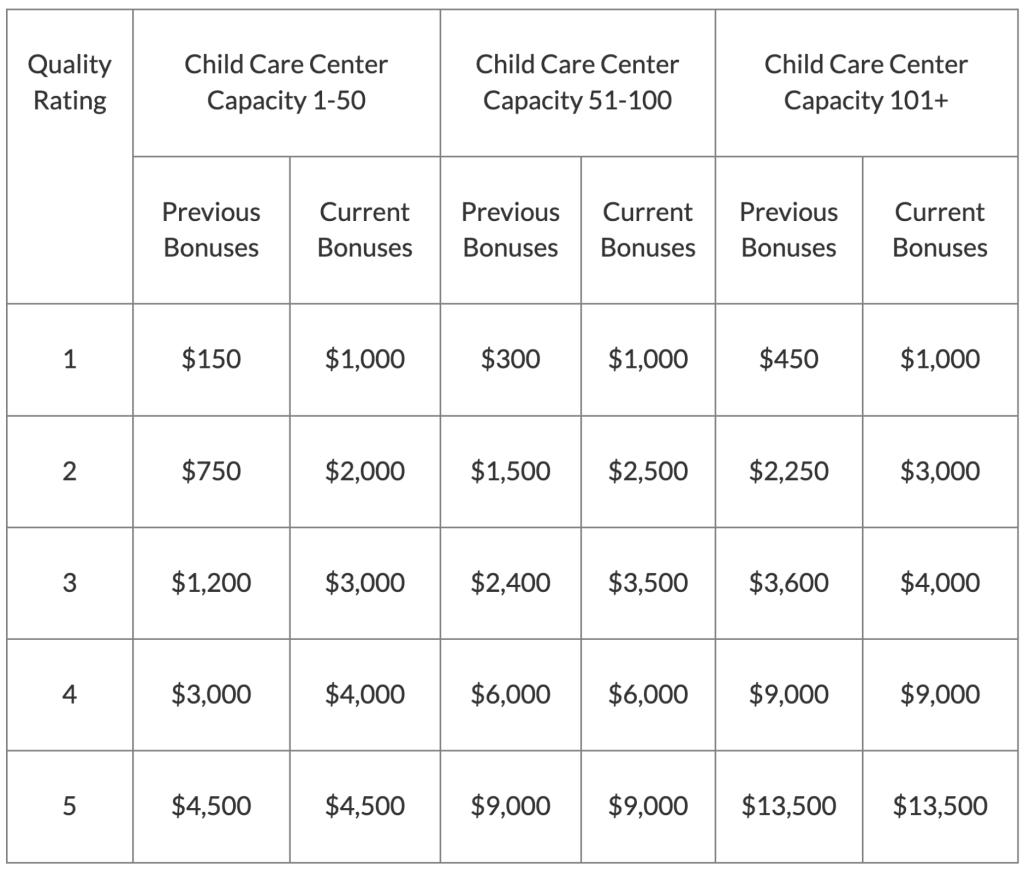
Task: Click the $2,500 bonus cell
Action: point(648,471)
